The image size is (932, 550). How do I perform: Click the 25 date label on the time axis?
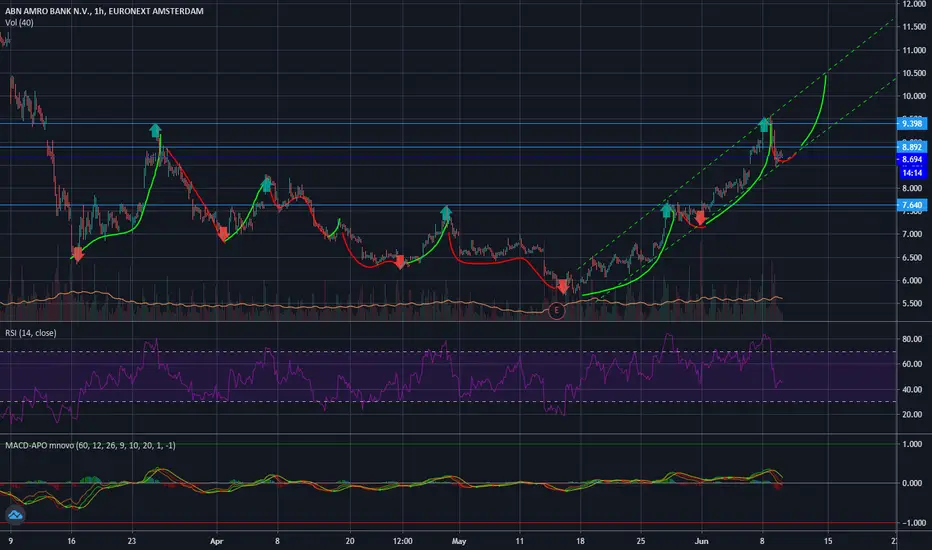click(641, 541)
